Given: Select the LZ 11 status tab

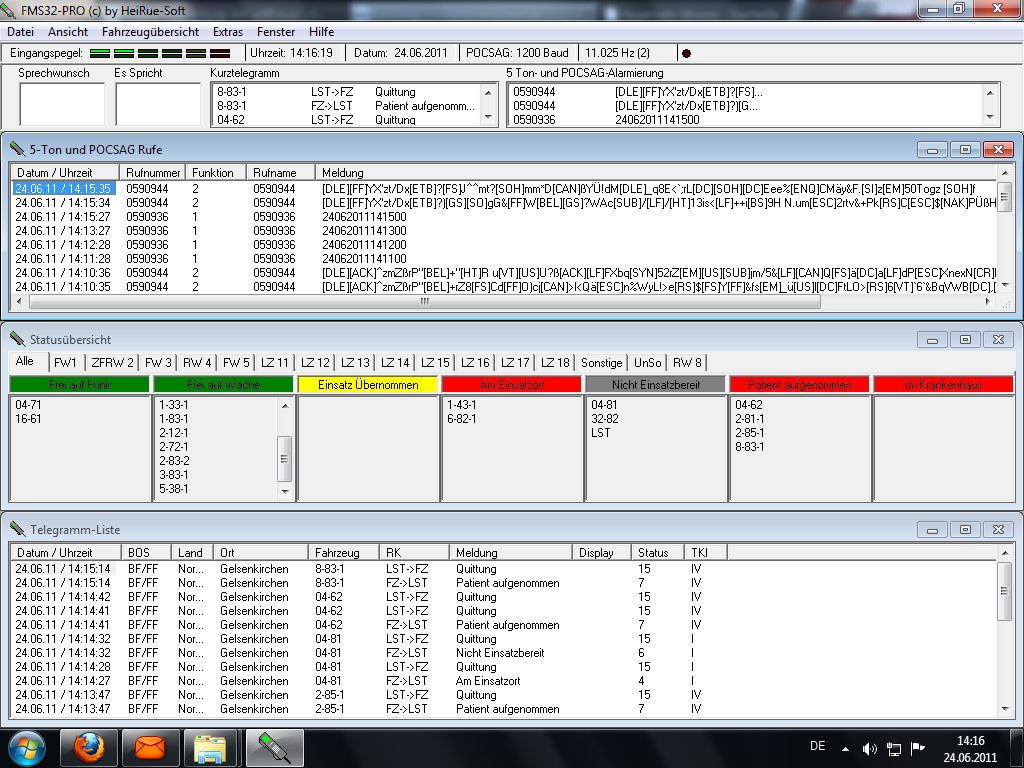Looking at the screenshot, I should 275,362.
